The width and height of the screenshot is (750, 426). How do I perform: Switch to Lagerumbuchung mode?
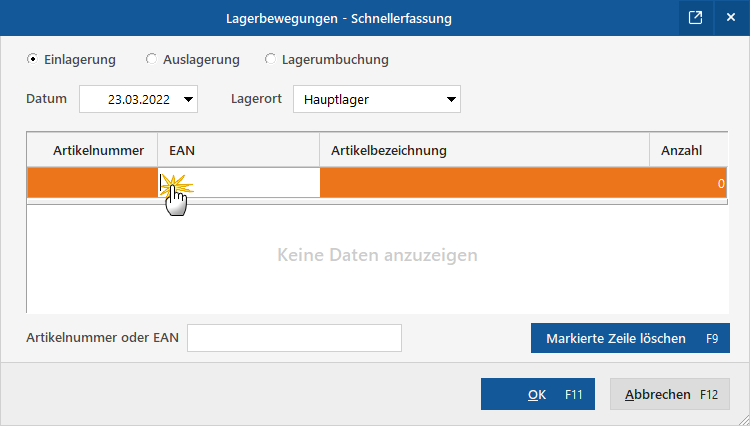pos(270,59)
